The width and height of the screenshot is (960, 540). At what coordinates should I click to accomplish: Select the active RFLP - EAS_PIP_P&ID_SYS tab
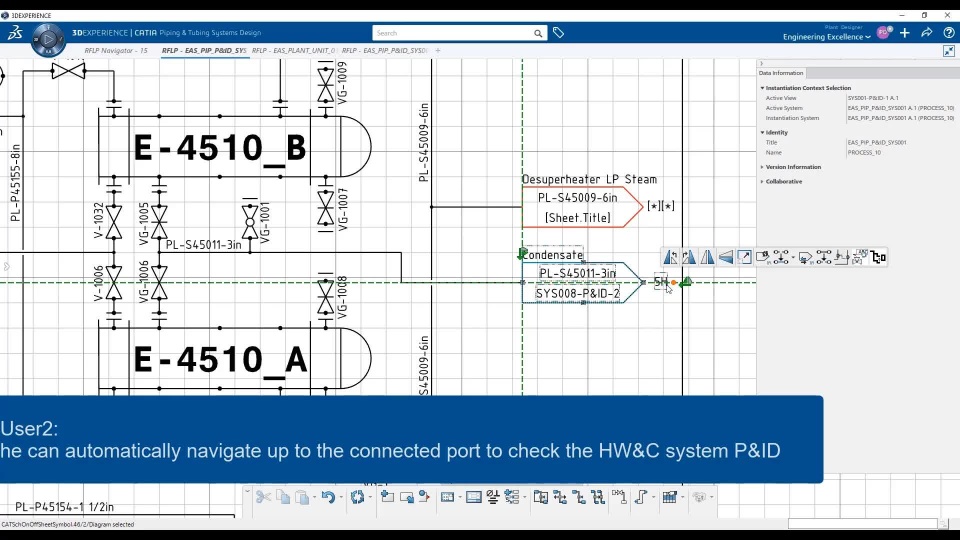pos(204,51)
